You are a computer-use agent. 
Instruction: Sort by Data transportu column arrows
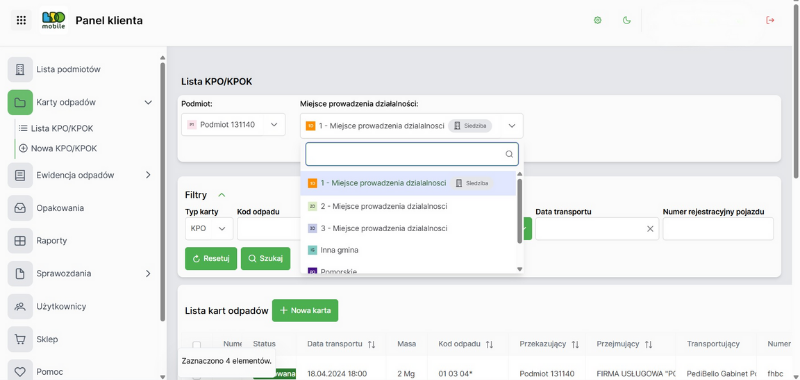click(371, 344)
